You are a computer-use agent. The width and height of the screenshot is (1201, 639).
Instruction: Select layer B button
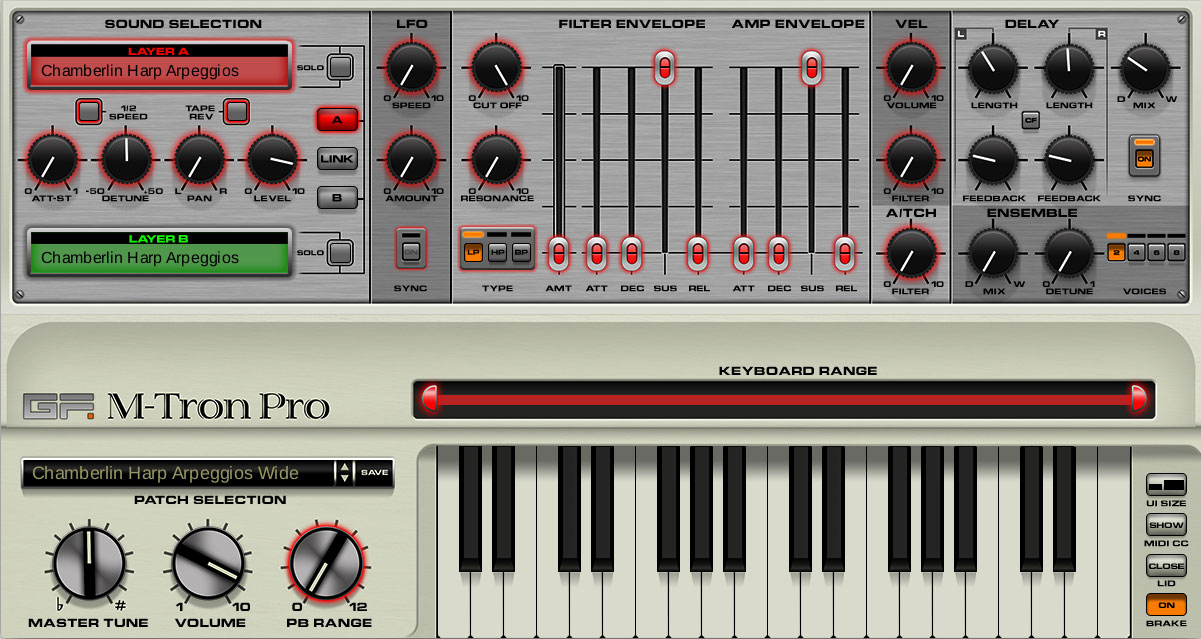338,198
